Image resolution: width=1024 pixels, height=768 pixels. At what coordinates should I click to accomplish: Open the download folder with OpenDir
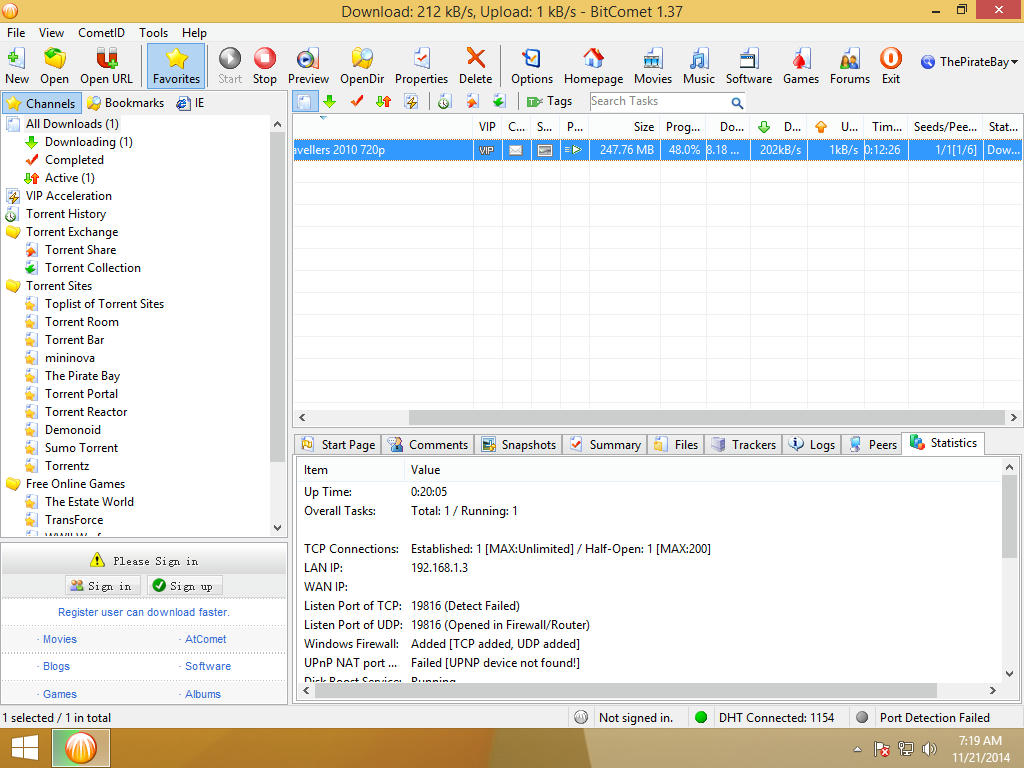tap(362, 66)
